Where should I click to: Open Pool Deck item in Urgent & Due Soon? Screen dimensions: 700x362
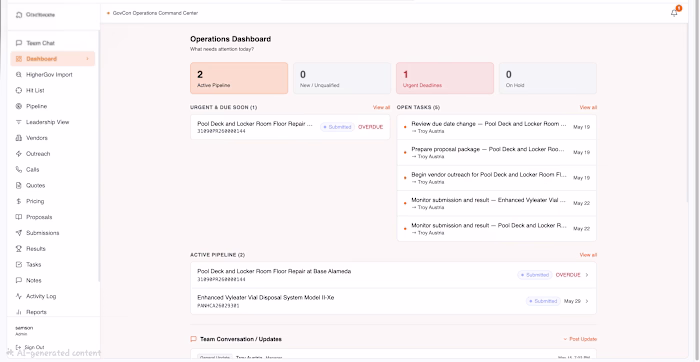pyautogui.click(x=290, y=127)
